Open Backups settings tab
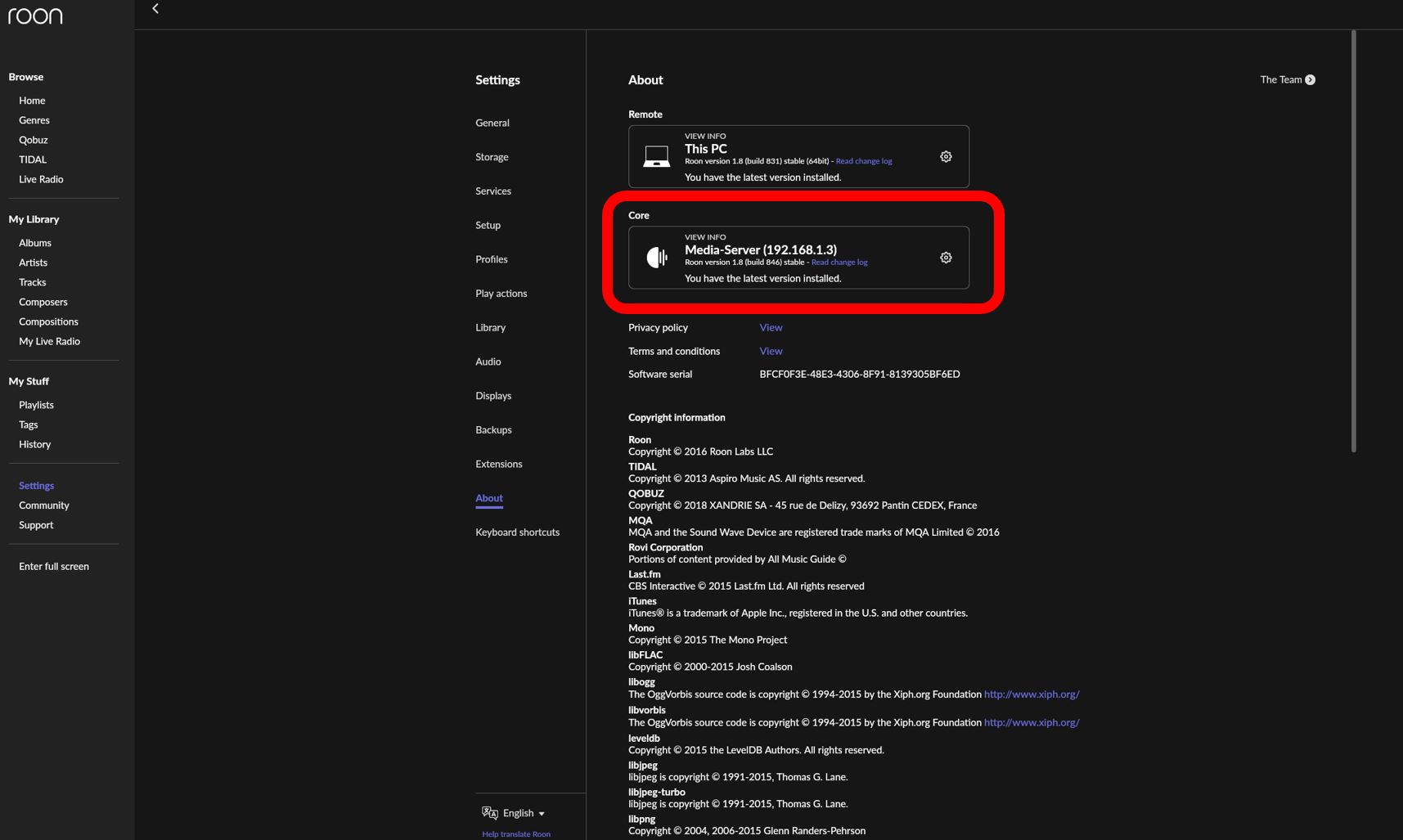Image resolution: width=1403 pixels, height=840 pixels. 493,429
